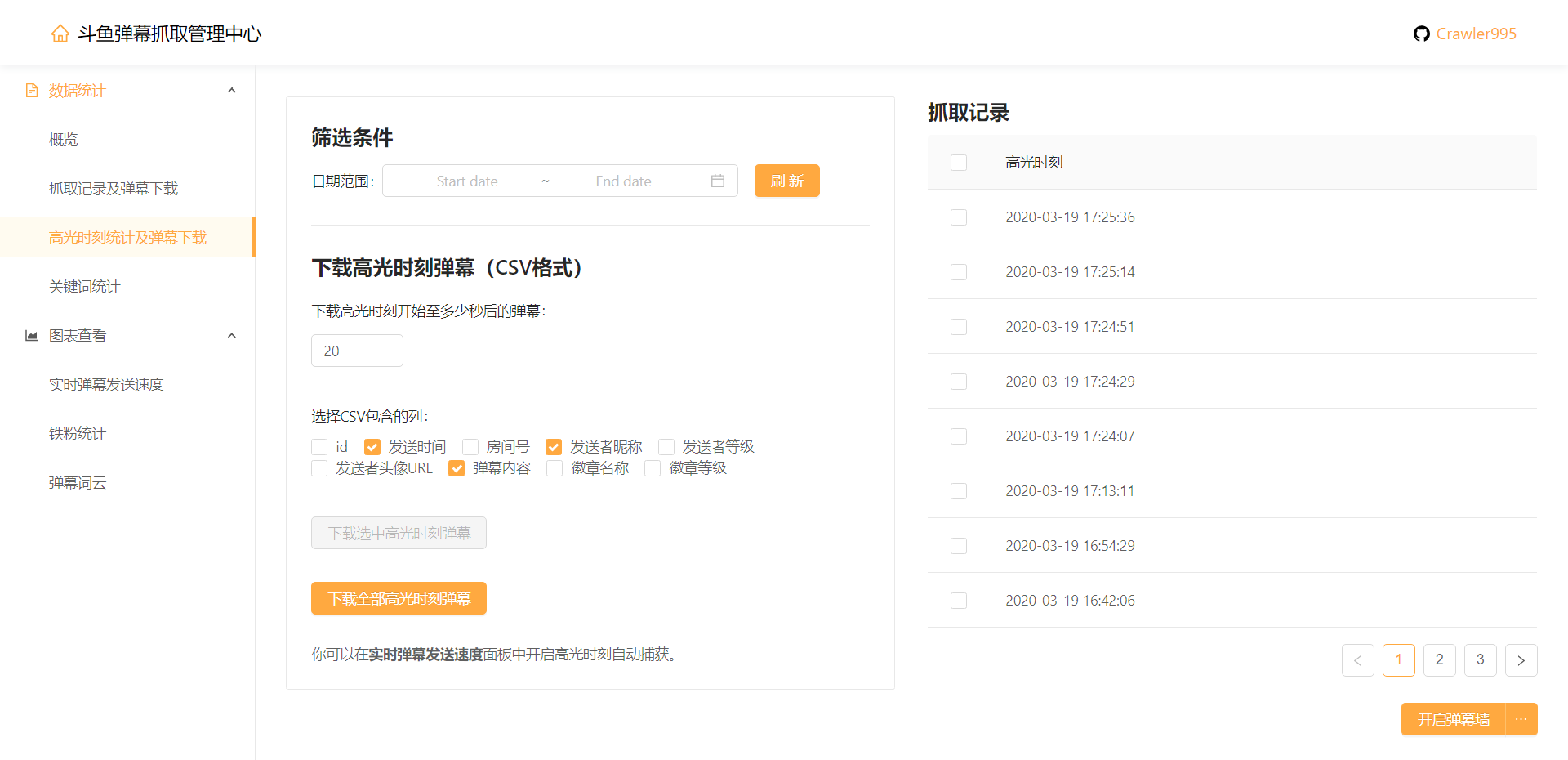The height and width of the screenshot is (760, 1568).
Task: Open the GitHub logo icon
Action: point(1422,34)
